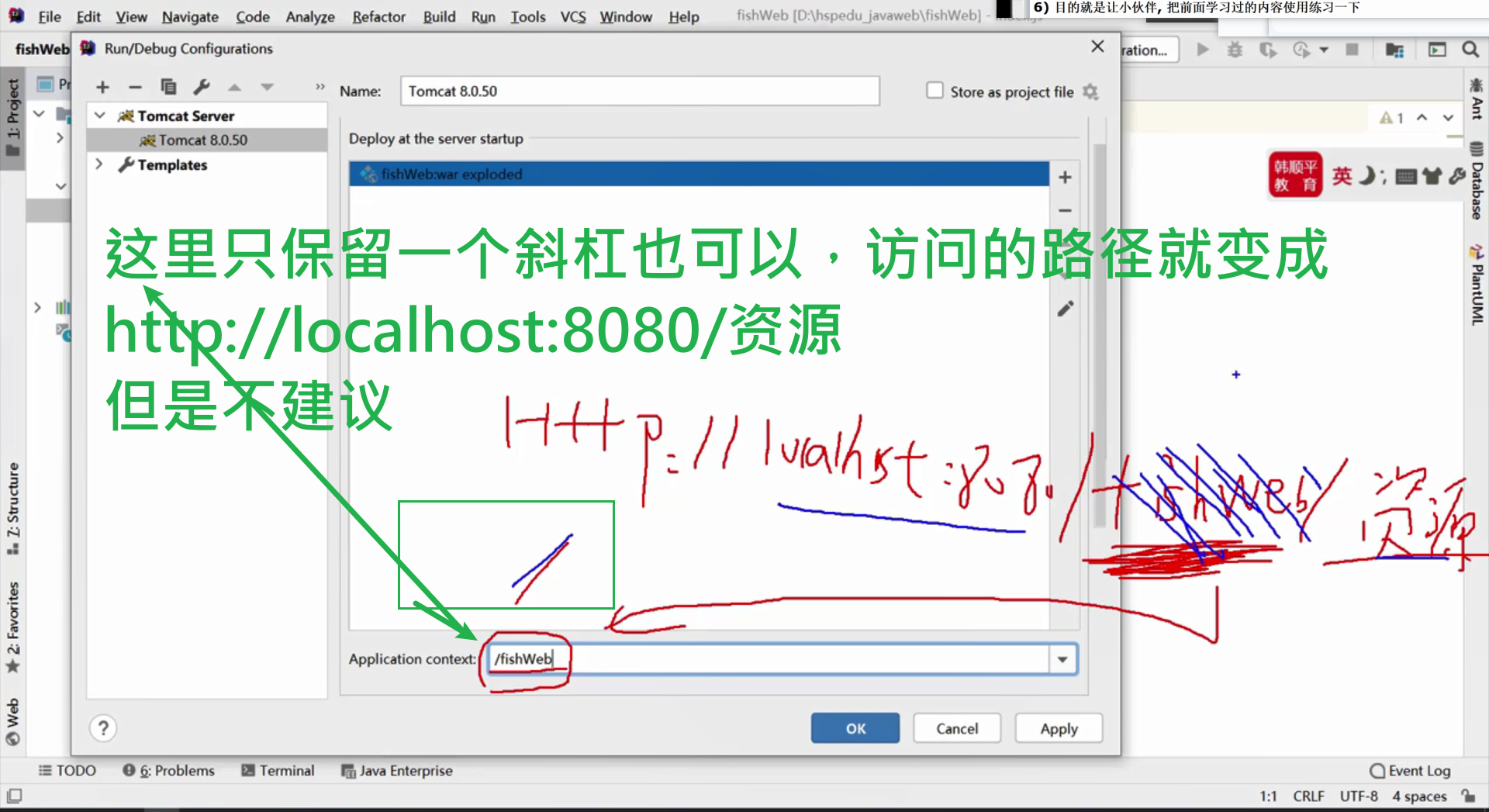Open the Navigate menu
Image resolution: width=1489 pixels, height=812 pixels.
(190, 16)
